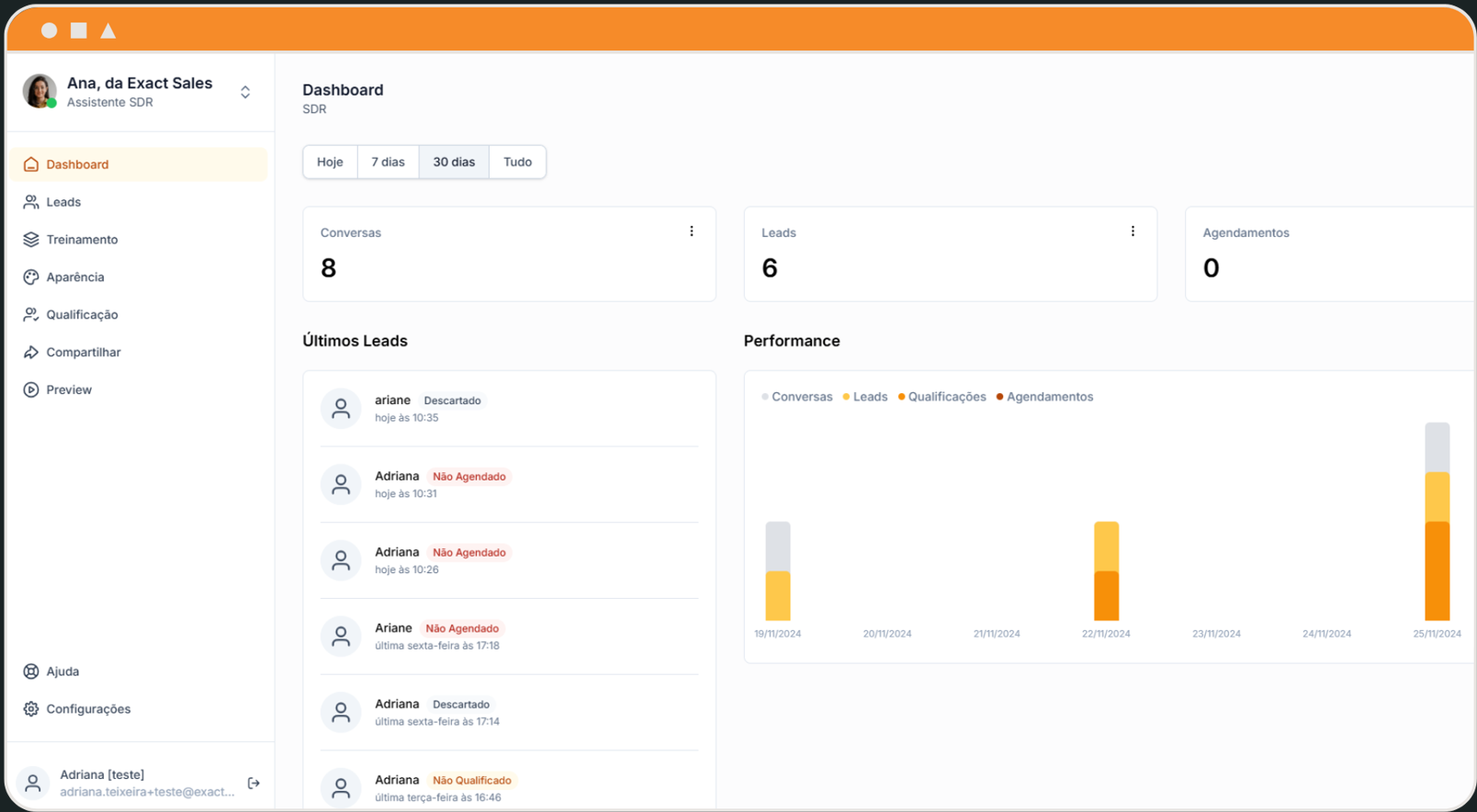Open the Configurações menu label
Screen dimensions: 1477x812
88,709
